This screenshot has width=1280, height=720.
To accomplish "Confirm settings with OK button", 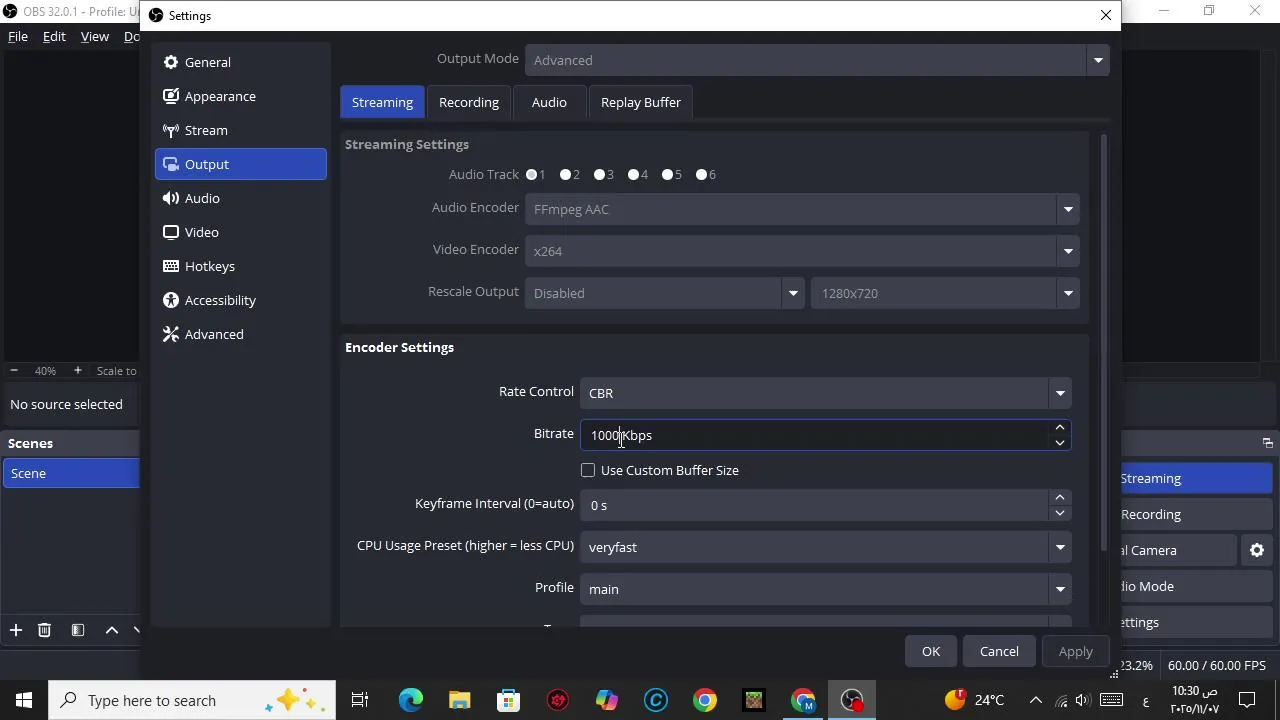I will 931,651.
